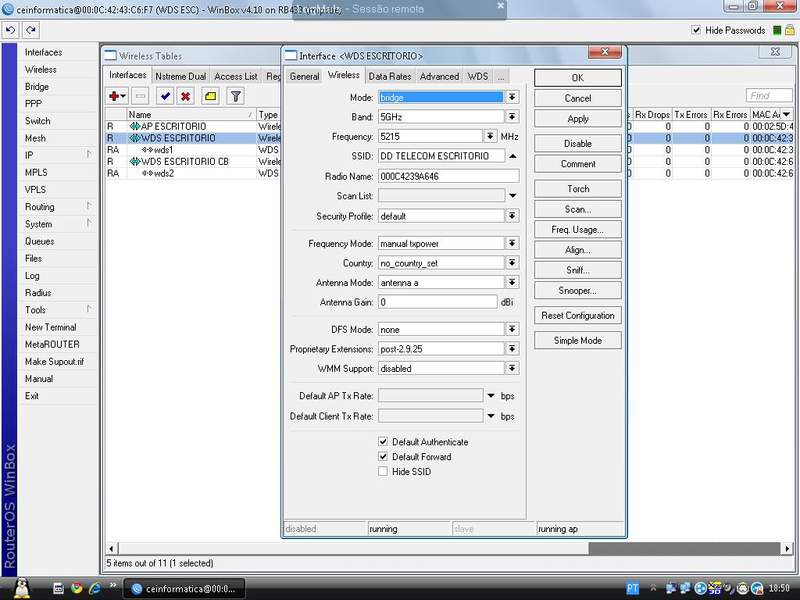Click the AP ESCRITORIO wireless interface icon
Screen dimensions: 800x600
tap(135, 126)
